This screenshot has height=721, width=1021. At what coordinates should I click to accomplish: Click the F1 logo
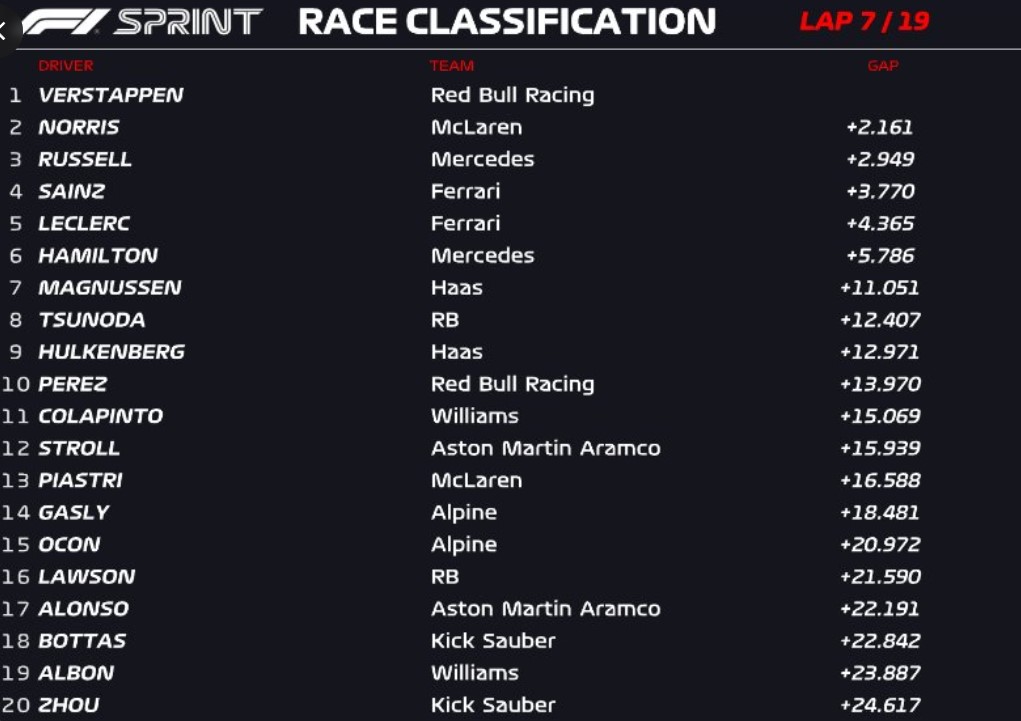(x=64, y=22)
